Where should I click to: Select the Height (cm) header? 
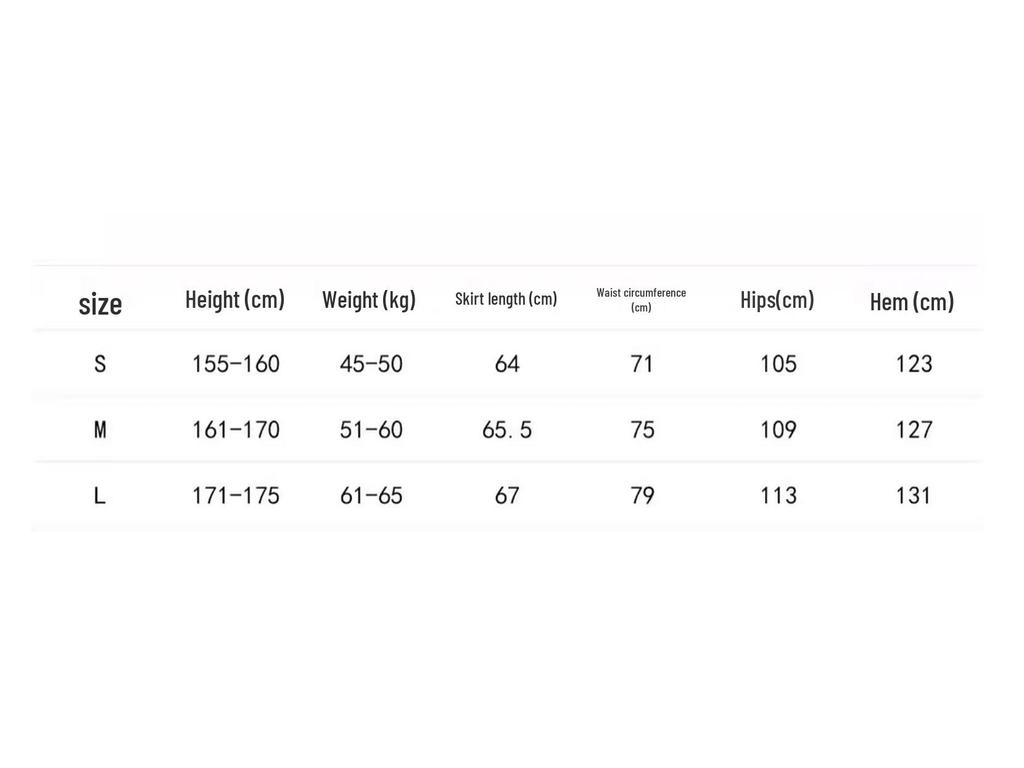pos(235,300)
